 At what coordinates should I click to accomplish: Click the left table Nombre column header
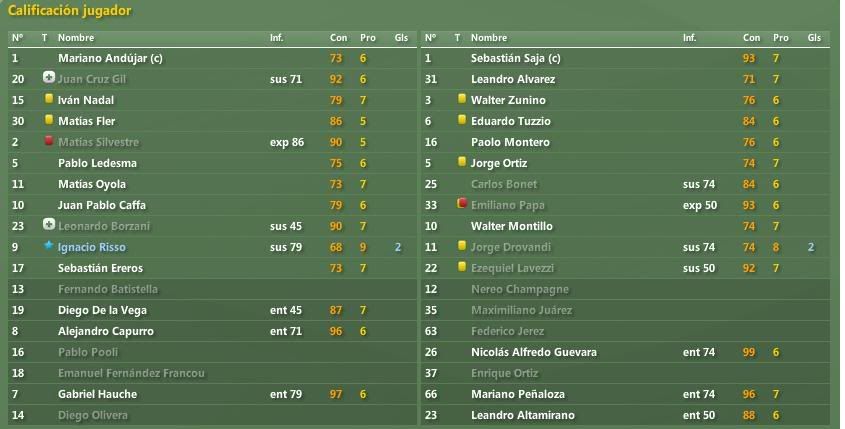point(76,38)
